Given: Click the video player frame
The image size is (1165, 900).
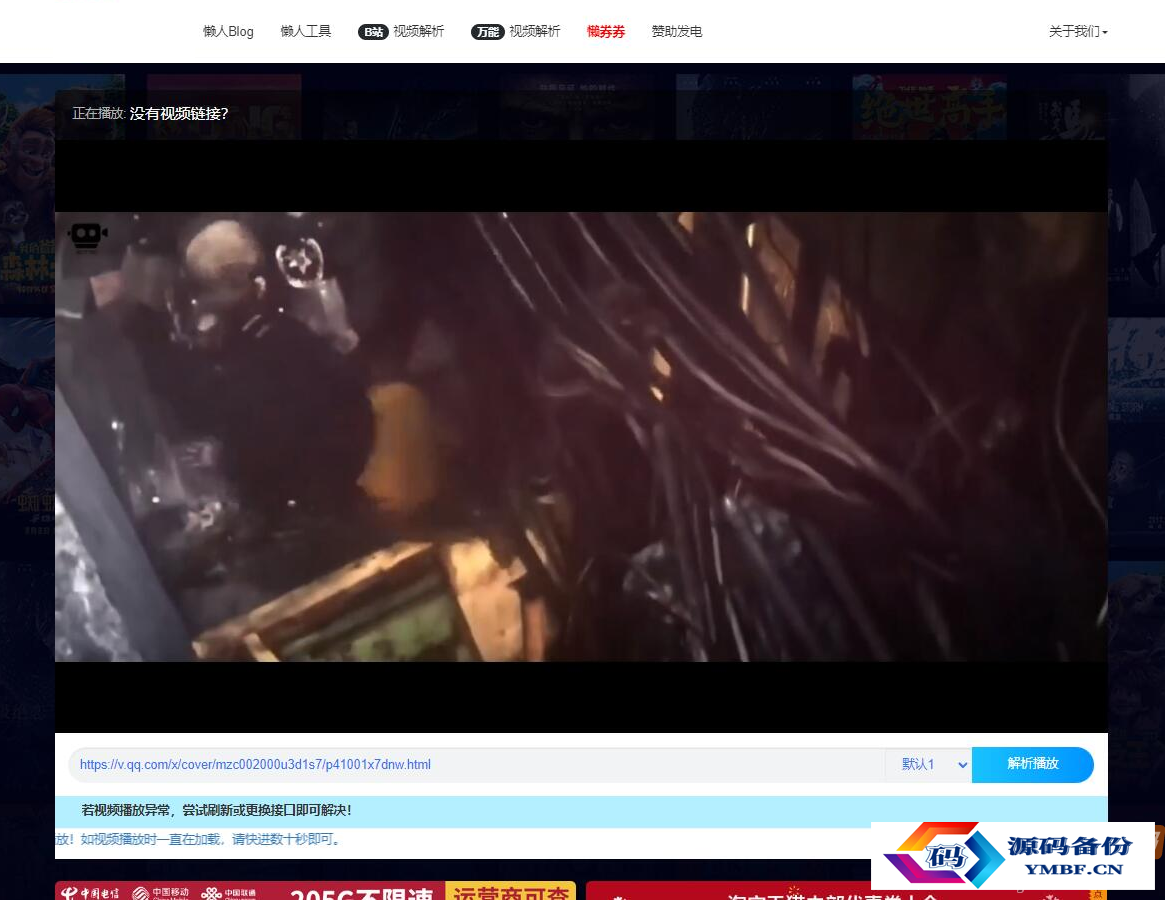Looking at the screenshot, I should (x=581, y=436).
